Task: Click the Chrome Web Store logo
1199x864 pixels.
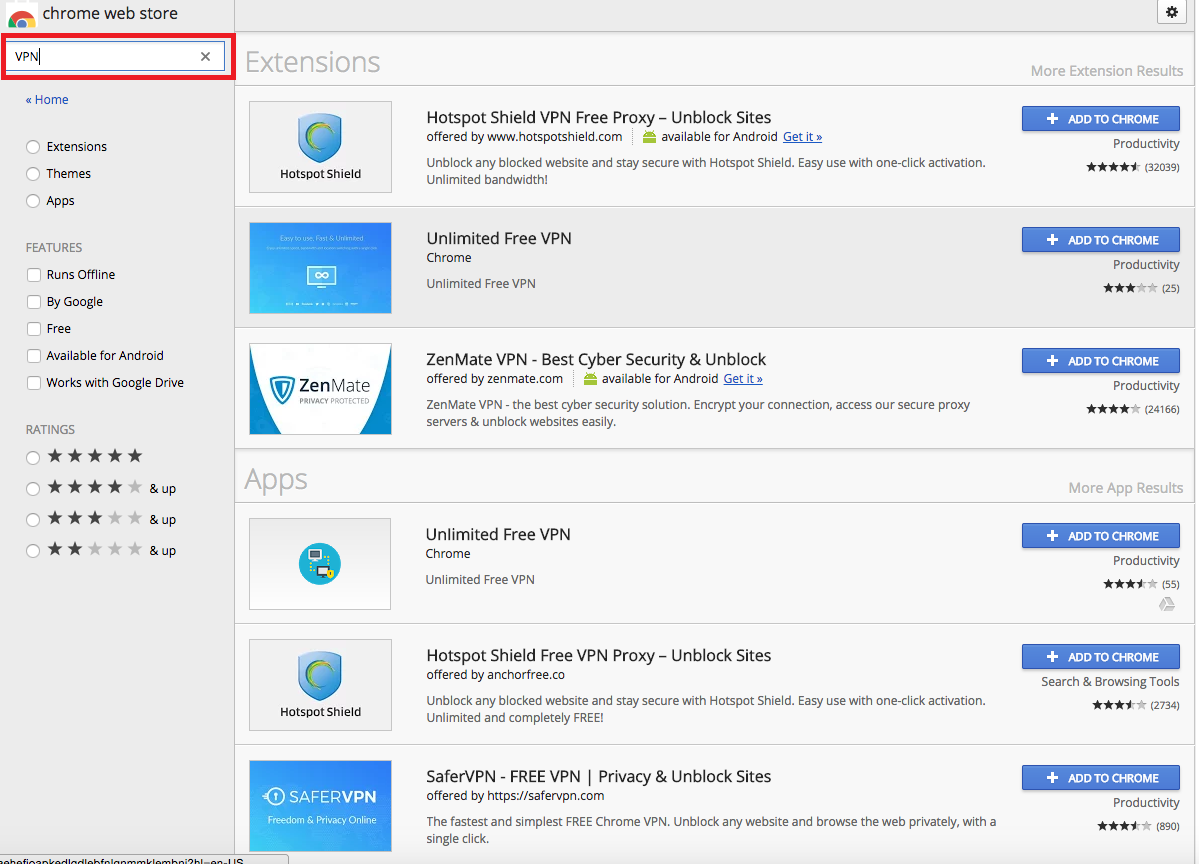Action: [21, 15]
